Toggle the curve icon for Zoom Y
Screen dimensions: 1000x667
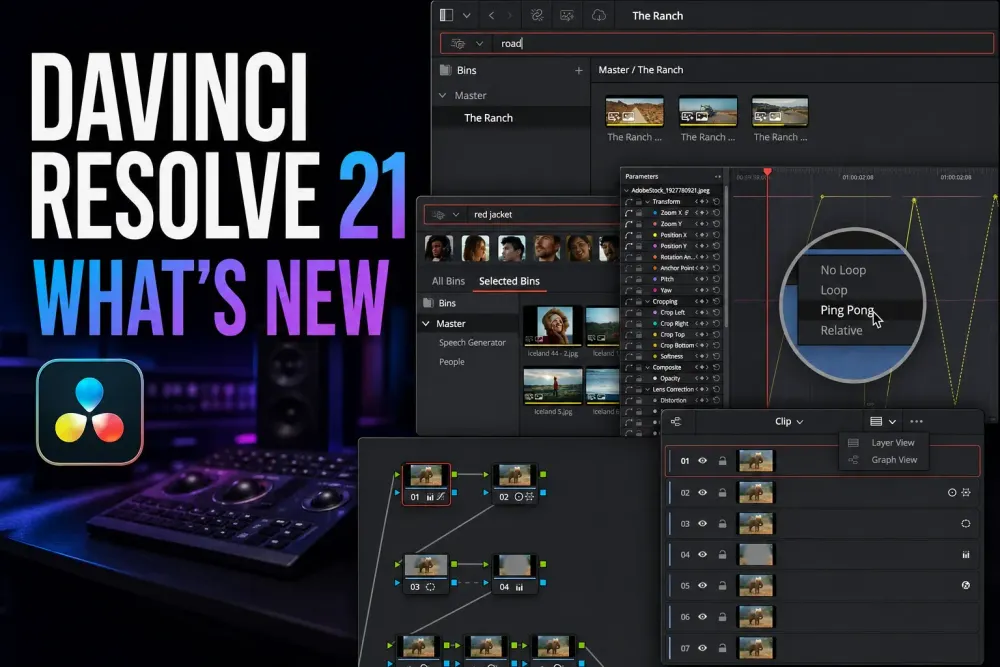click(x=629, y=224)
